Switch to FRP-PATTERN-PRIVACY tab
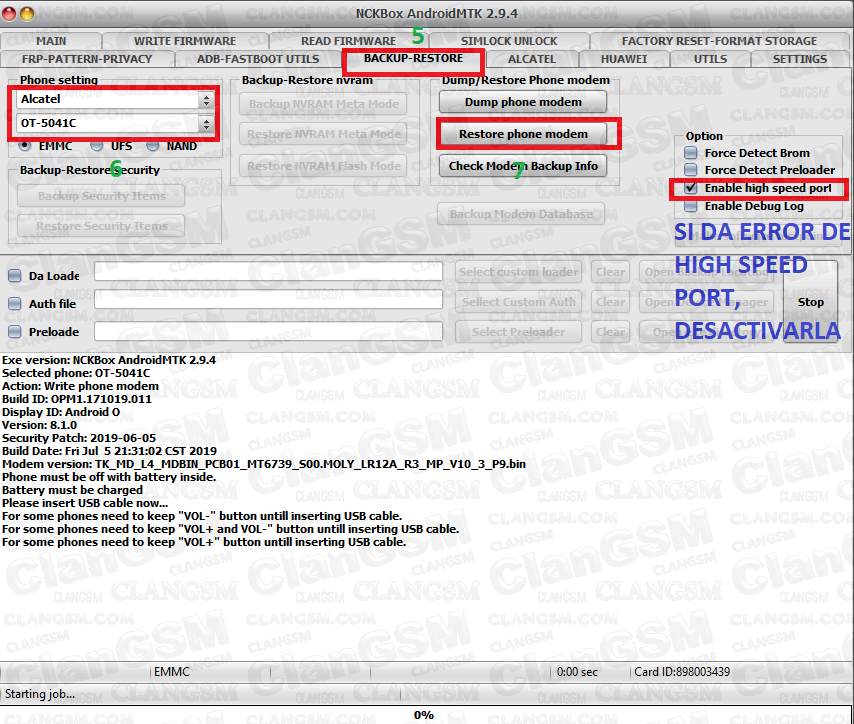Viewport: 854px width, 724px height. (87, 59)
